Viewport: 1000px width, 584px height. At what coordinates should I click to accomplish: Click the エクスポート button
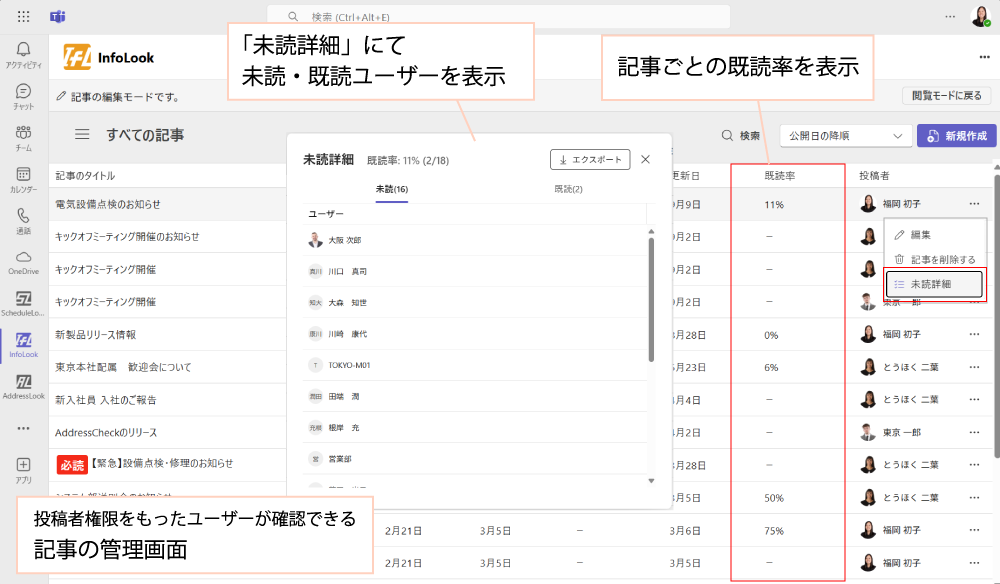coord(590,159)
